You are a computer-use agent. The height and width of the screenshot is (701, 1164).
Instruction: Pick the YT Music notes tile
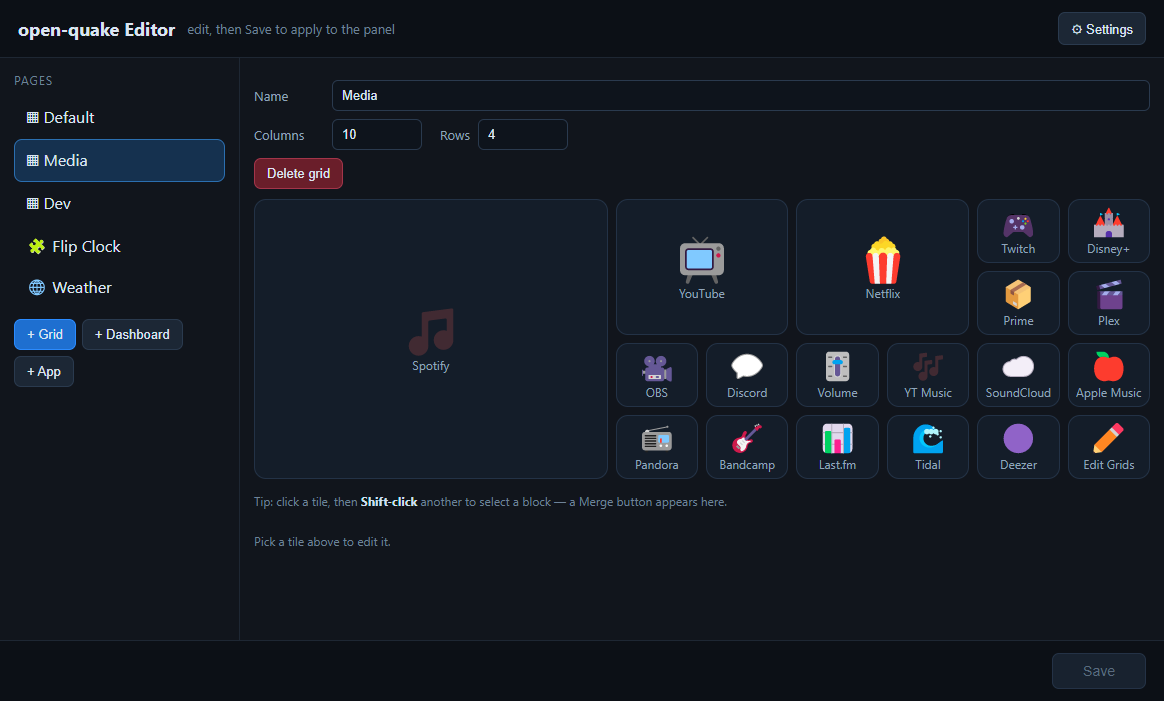pos(927,375)
